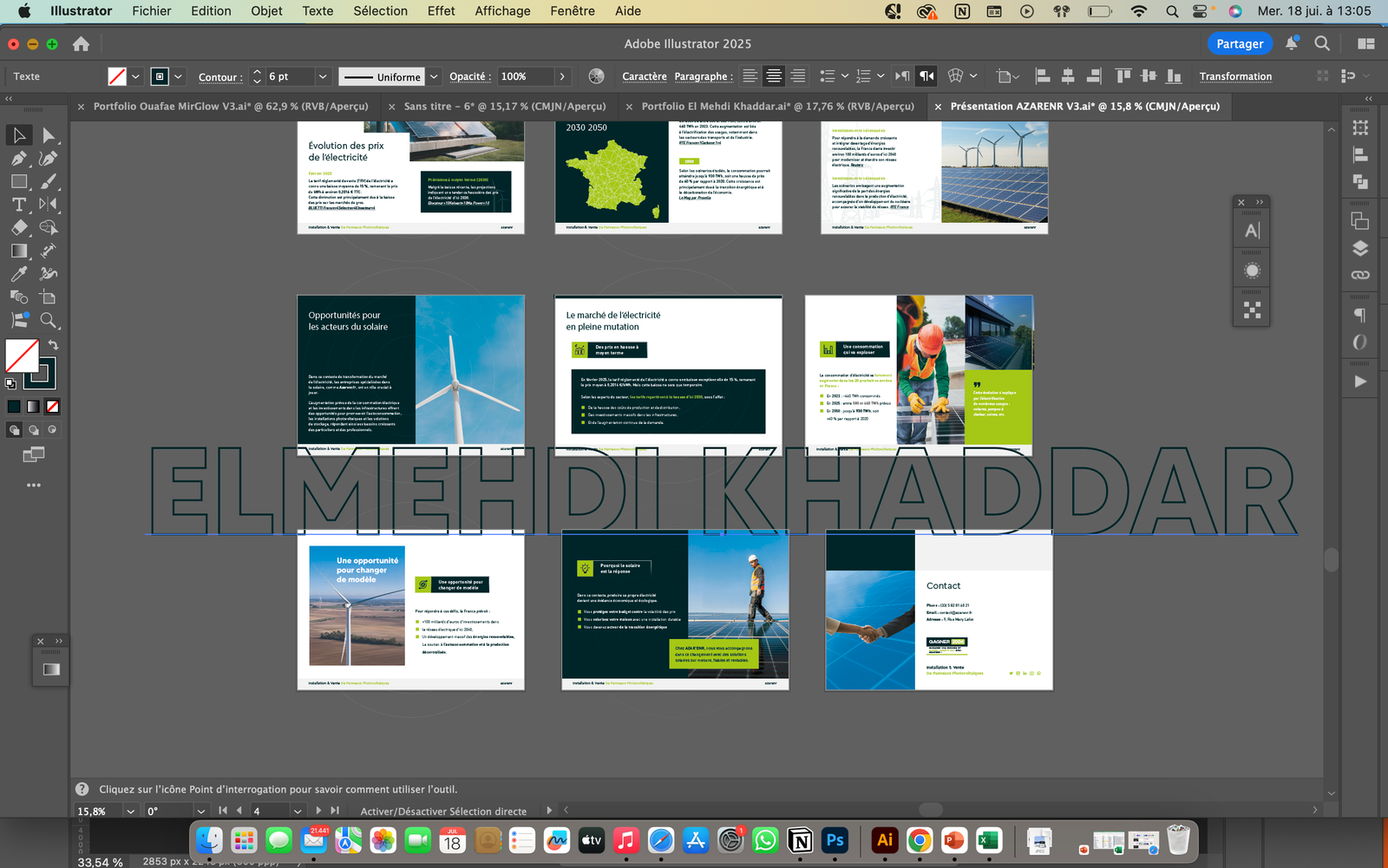
Task: Toggle right-to-left paragraph direction
Action: click(x=926, y=76)
